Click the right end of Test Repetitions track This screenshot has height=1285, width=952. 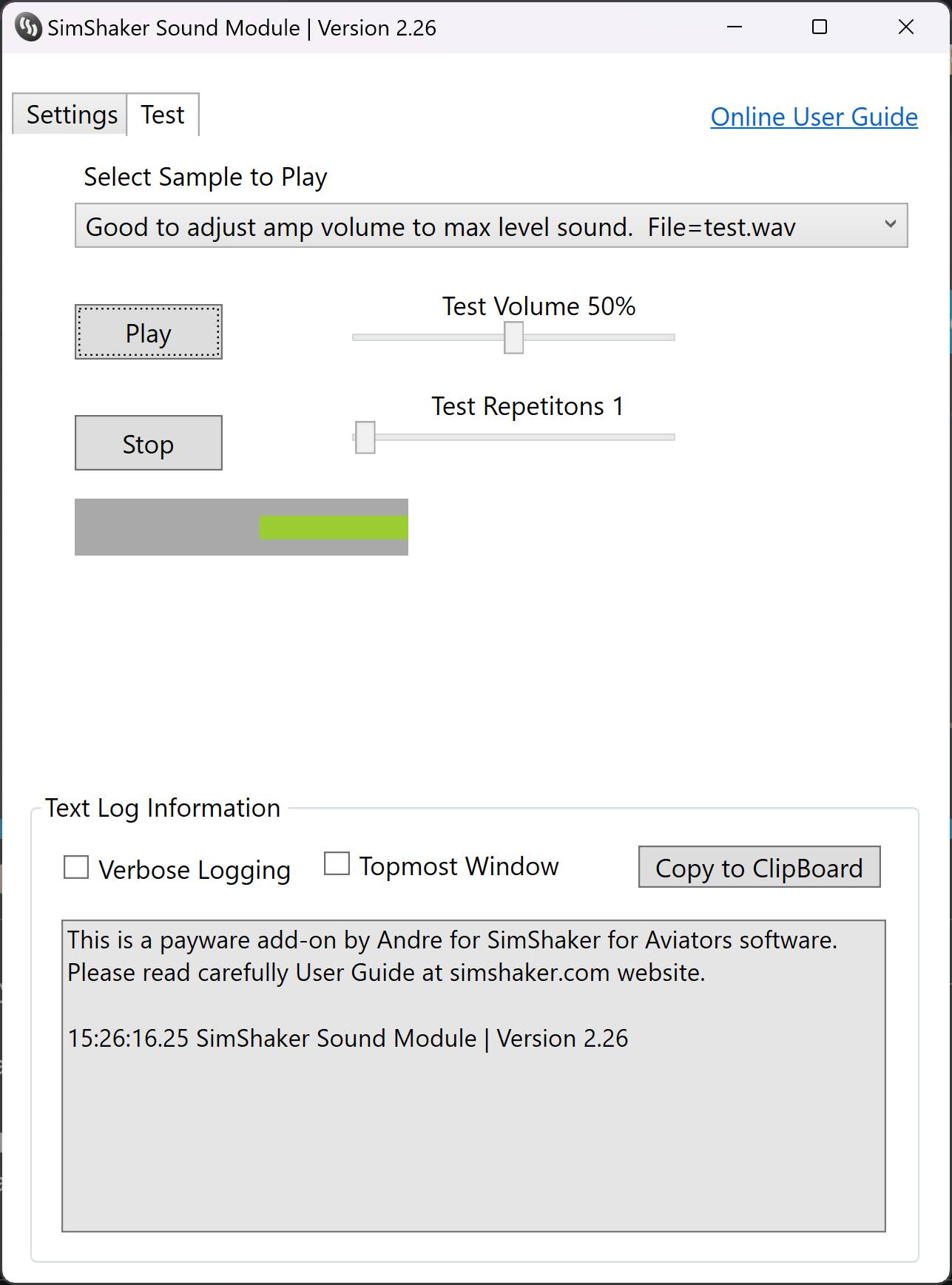coord(670,437)
